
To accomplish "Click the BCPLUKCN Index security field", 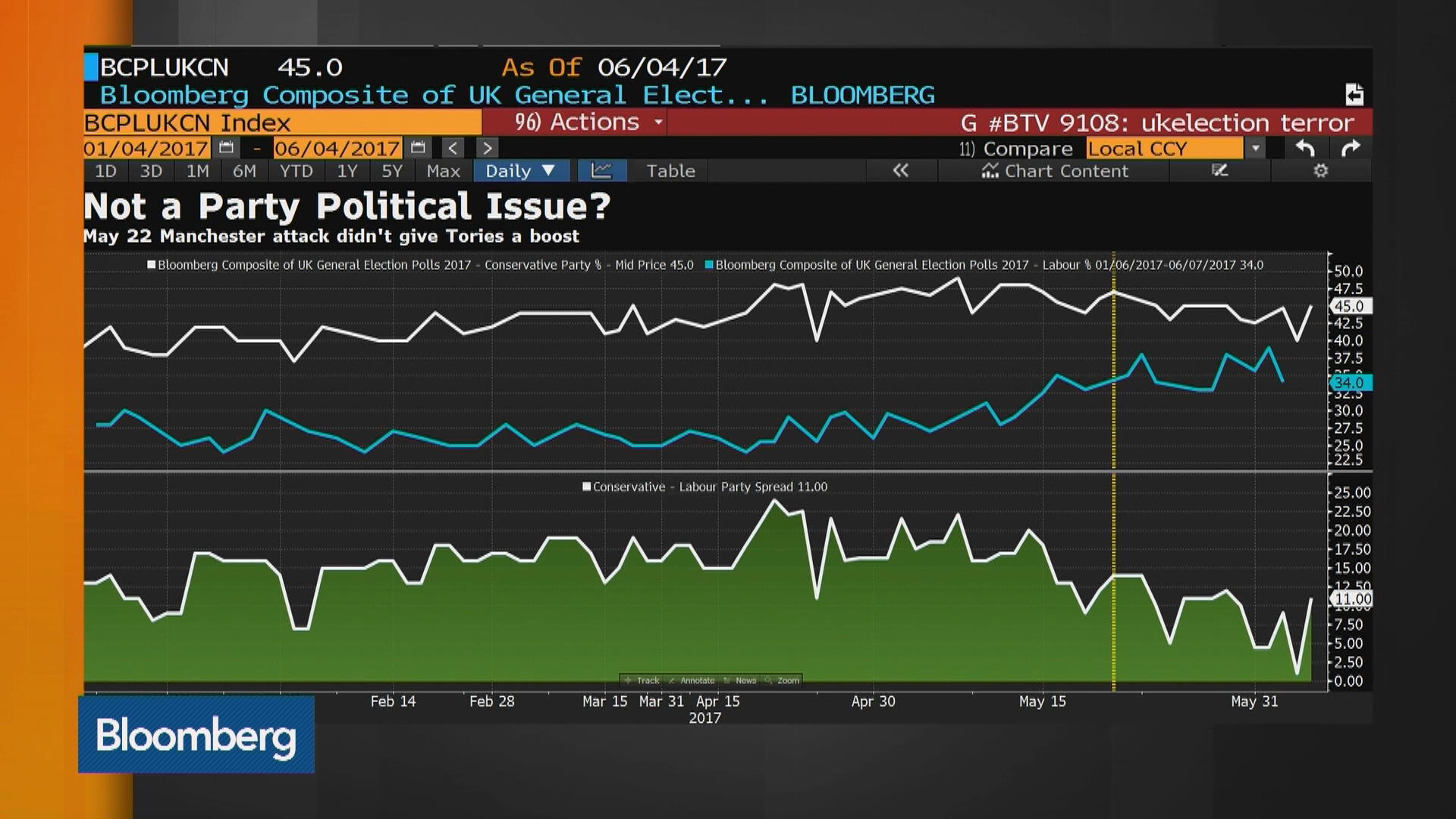I will (x=282, y=122).
